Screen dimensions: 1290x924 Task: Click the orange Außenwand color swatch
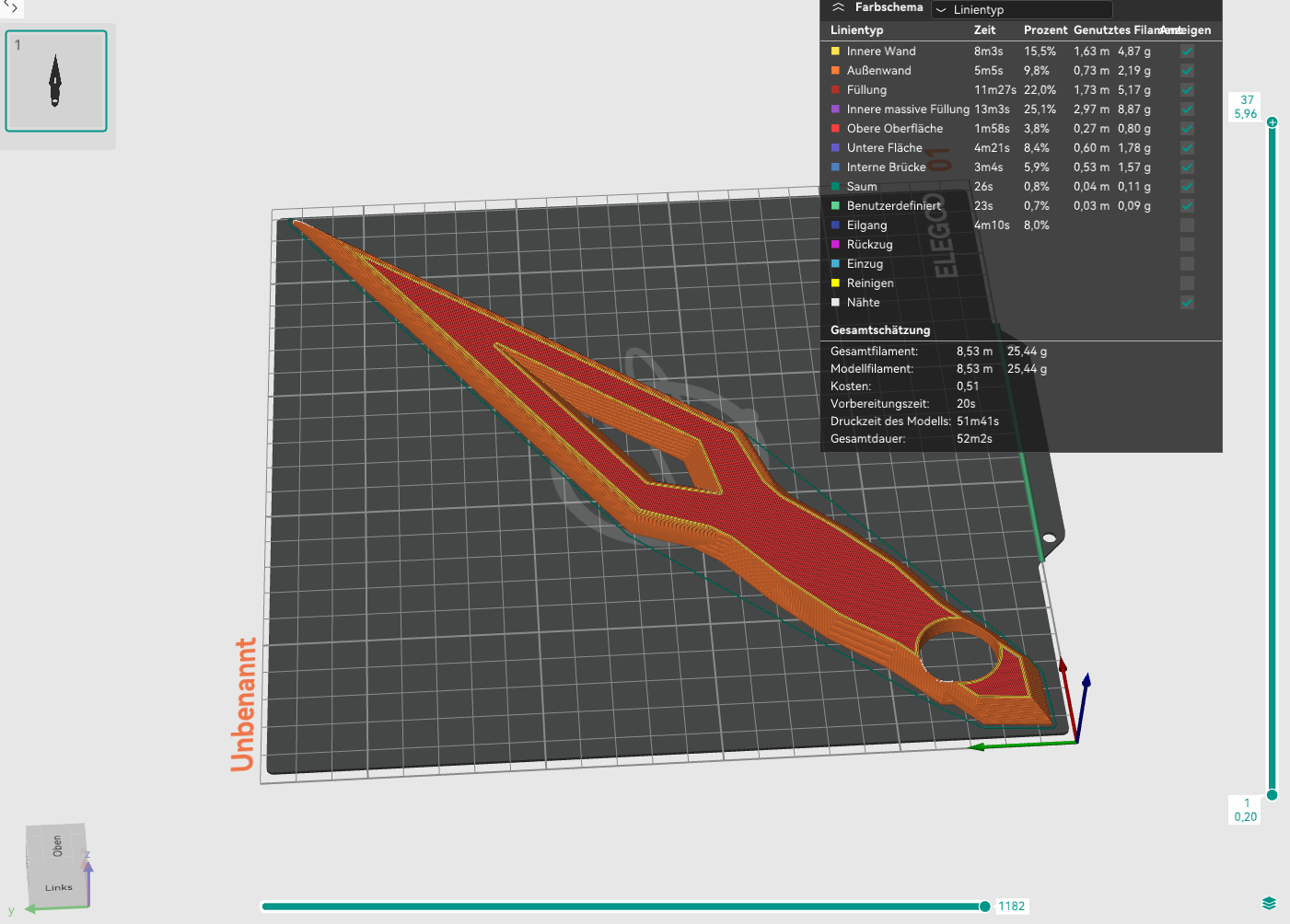tap(835, 71)
